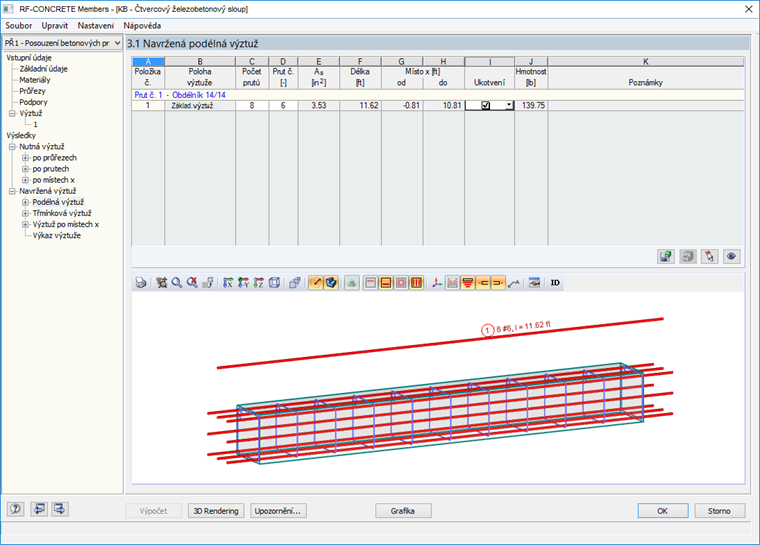Click the Prut č. 1 - Obdélník 14/14 row
Viewport: 760px width, 545px height.
pos(438,95)
